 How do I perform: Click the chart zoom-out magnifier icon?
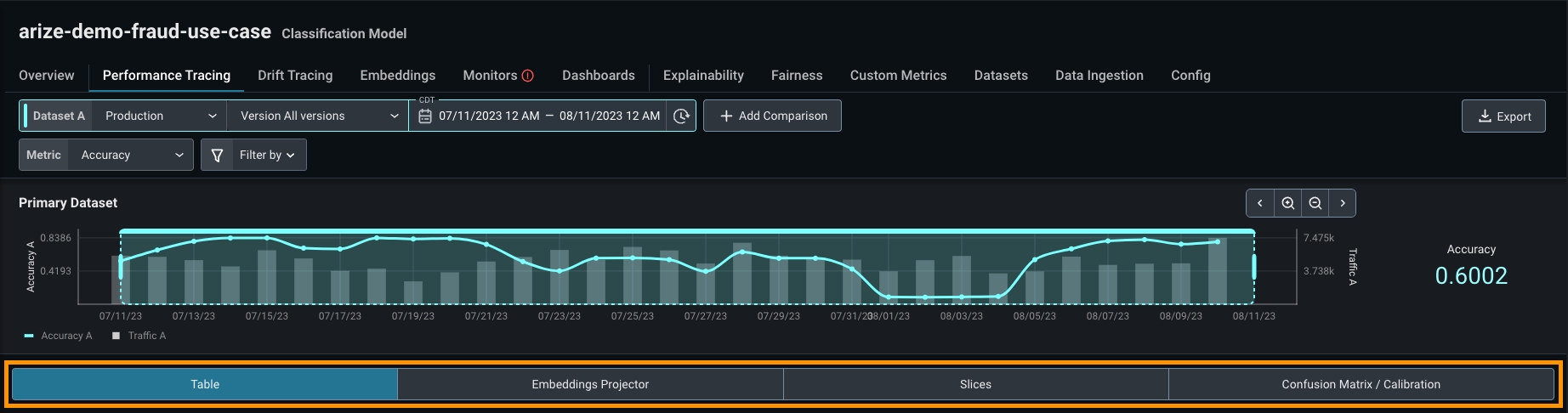(x=1315, y=203)
